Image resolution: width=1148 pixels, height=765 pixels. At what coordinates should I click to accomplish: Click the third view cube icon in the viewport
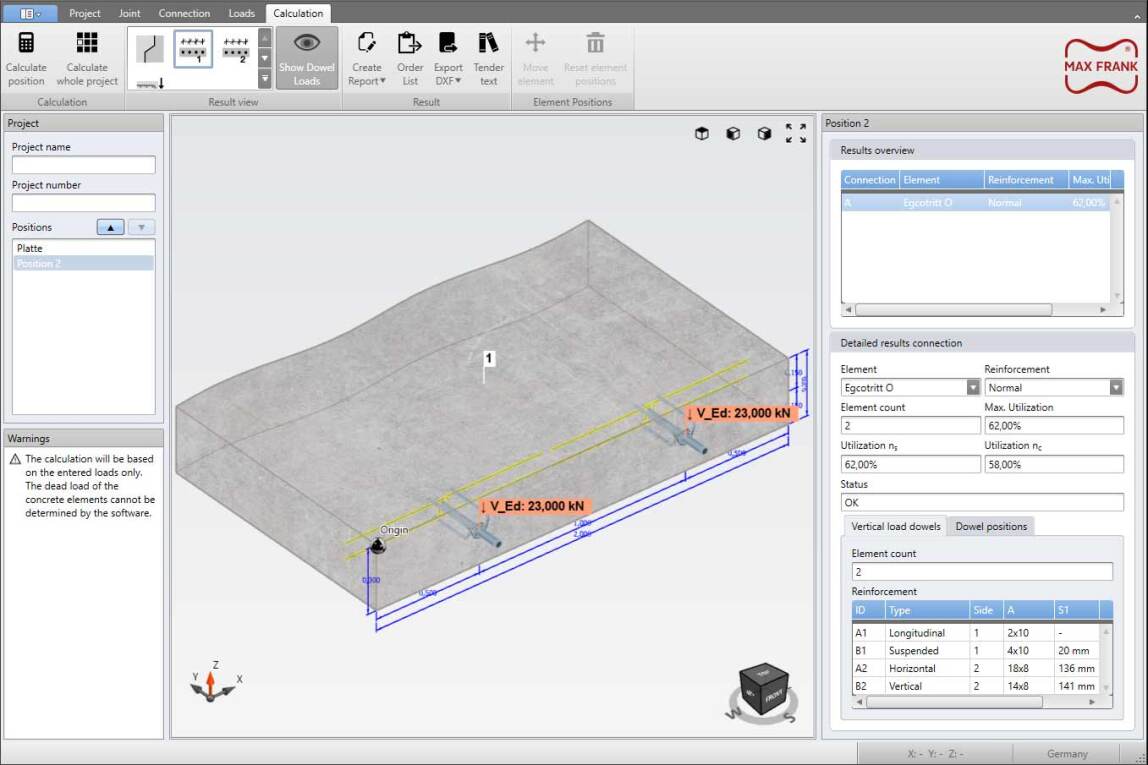(x=764, y=133)
